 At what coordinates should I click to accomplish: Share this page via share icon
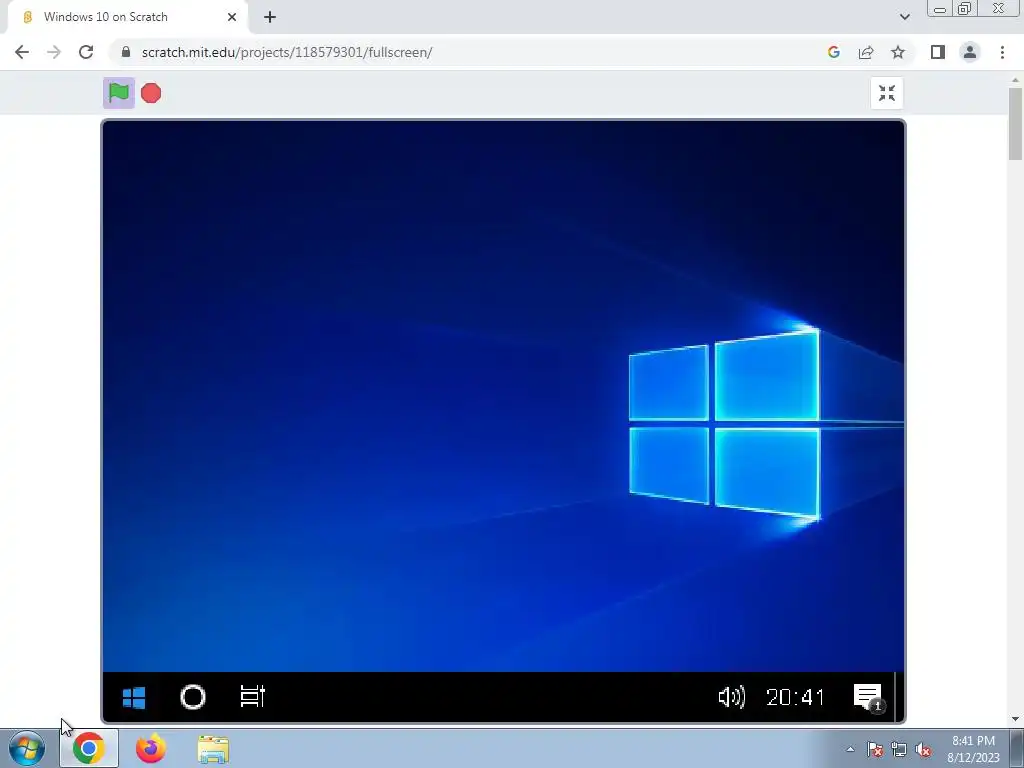click(x=866, y=52)
